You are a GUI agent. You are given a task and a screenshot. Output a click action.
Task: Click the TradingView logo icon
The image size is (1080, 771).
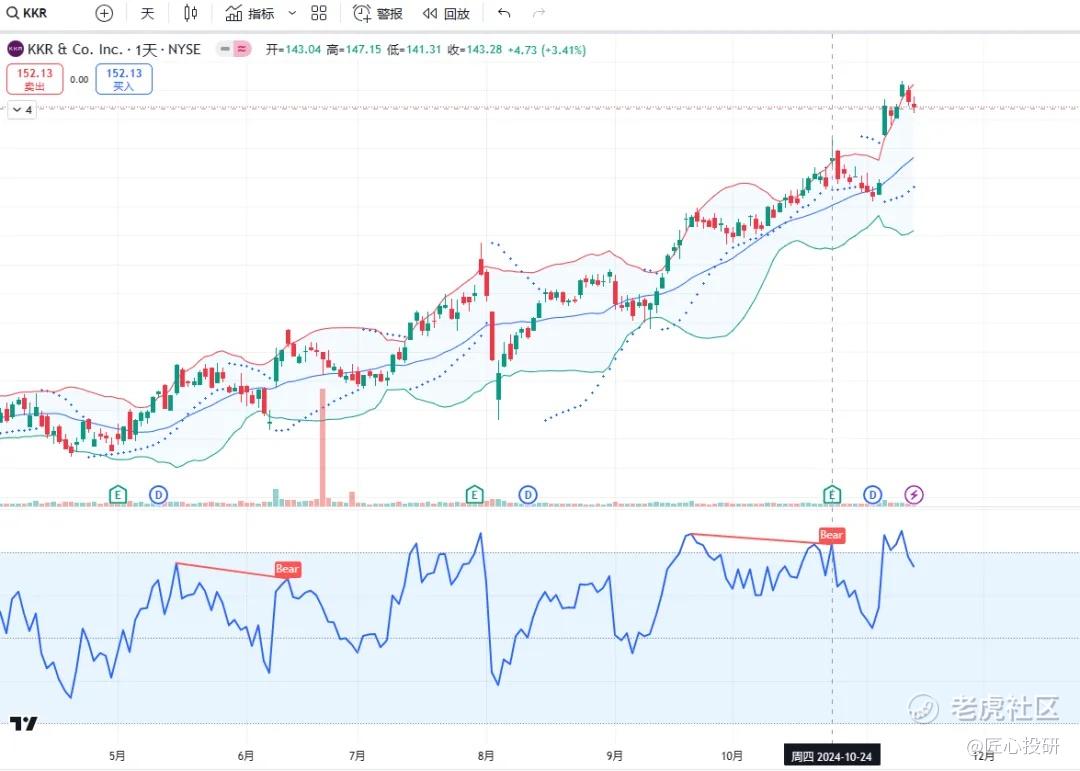[x=23, y=723]
